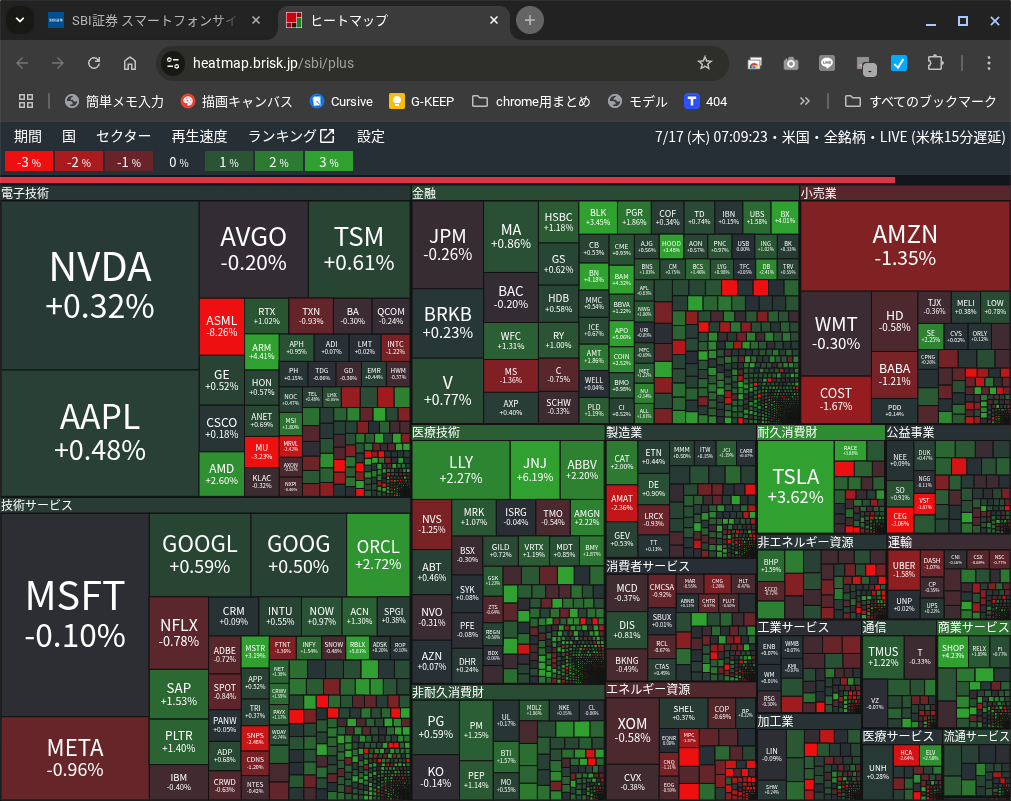Show more bookmarks via the chevron
Viewport: 1011px width, 801px height.
804,101
